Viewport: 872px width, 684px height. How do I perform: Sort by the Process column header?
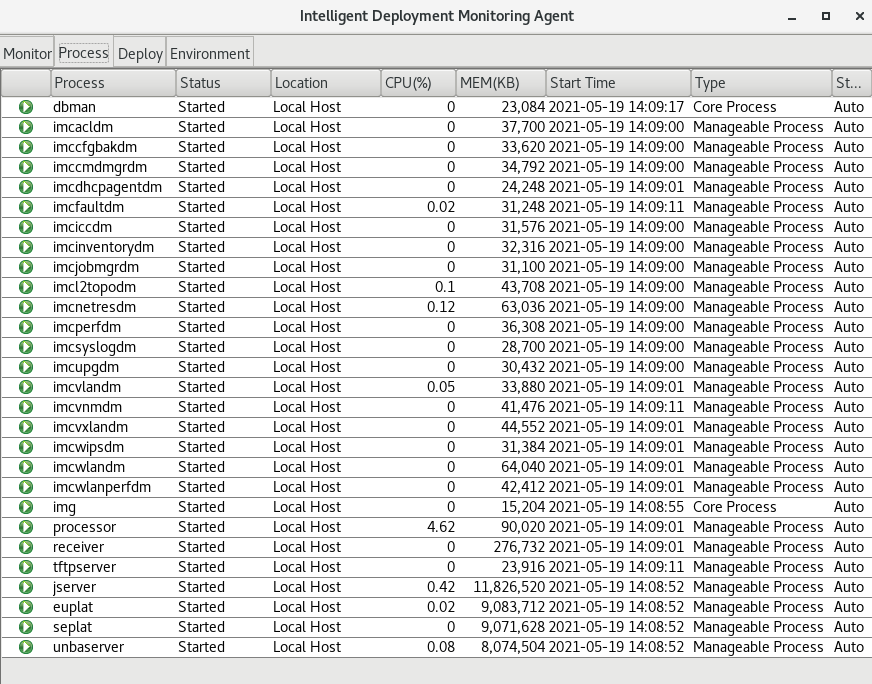pos(113,83)
